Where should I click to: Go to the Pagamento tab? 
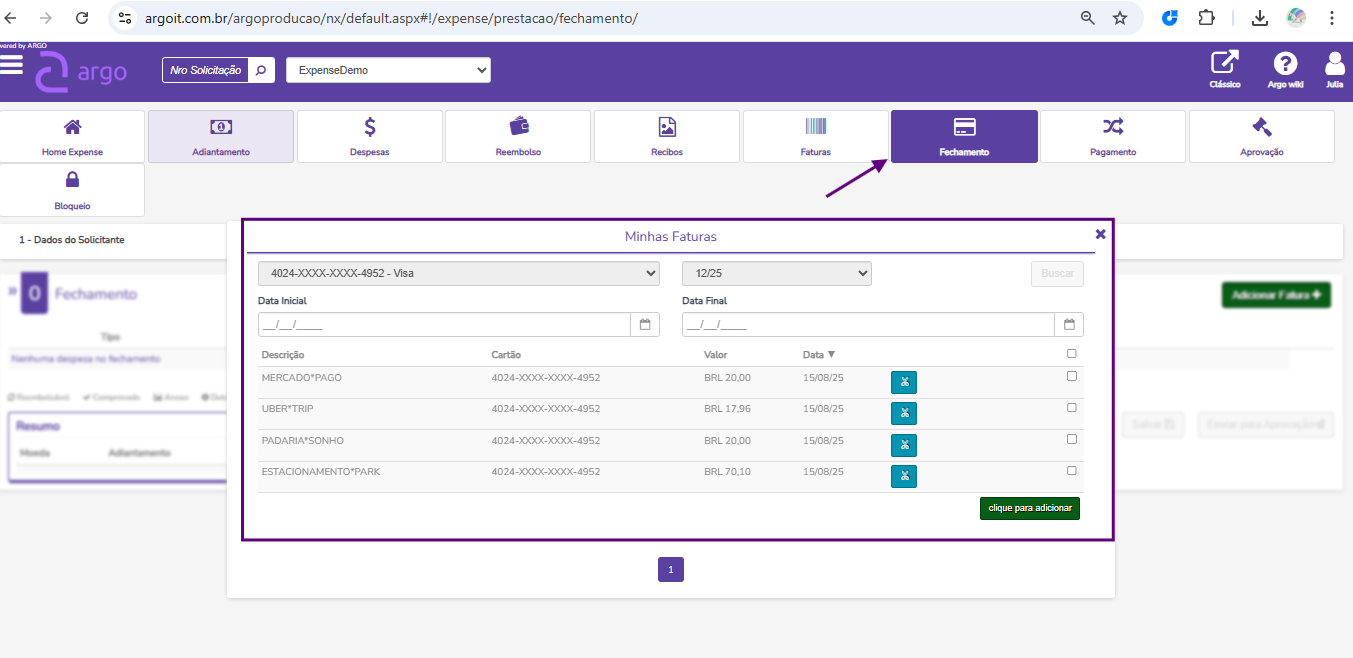pos(1112,136)
